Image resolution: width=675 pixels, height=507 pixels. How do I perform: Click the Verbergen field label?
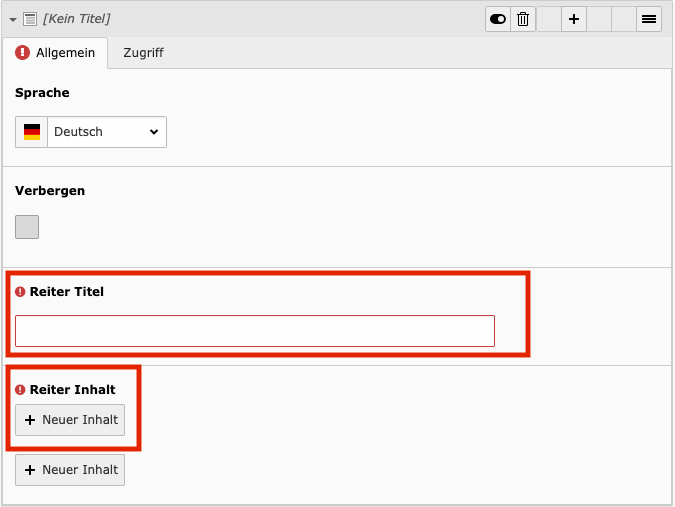[50, 190]
